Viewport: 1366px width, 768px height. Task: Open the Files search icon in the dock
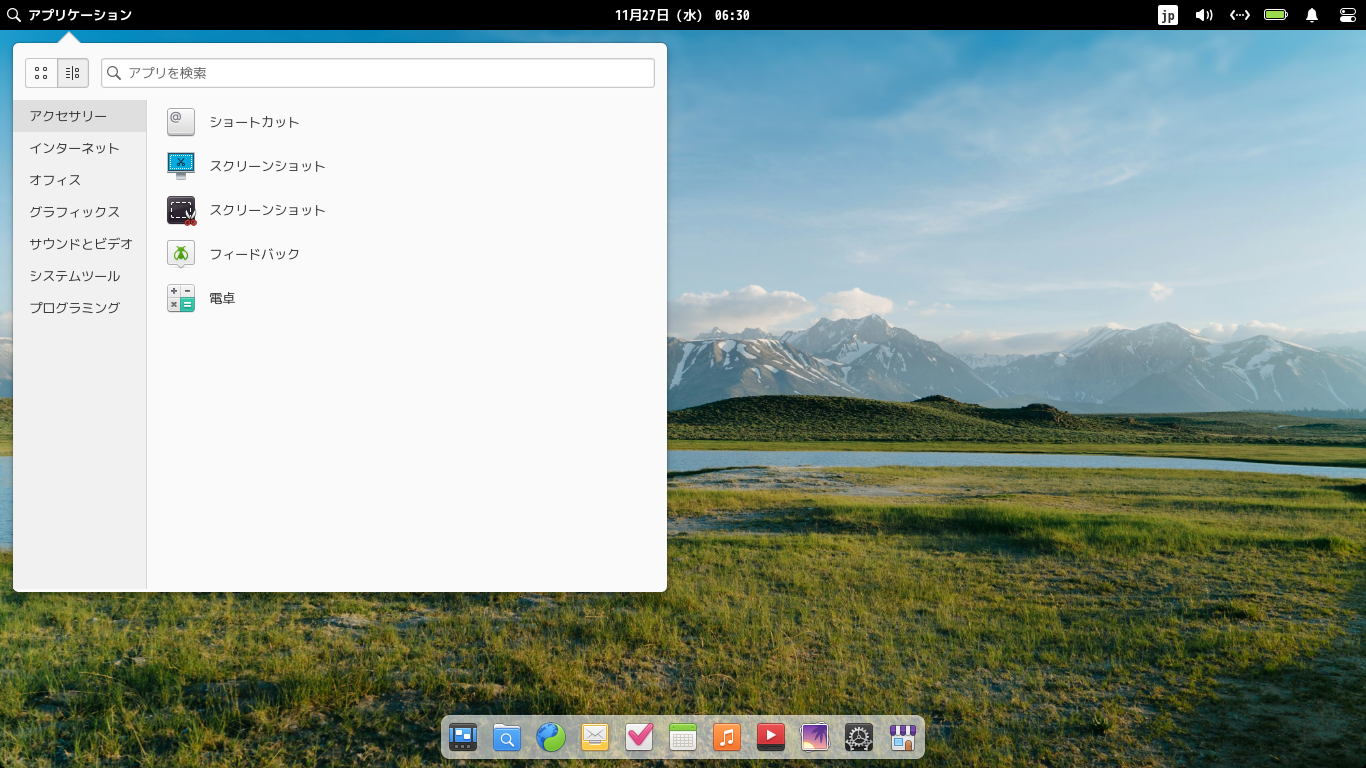tap(507, 737)
